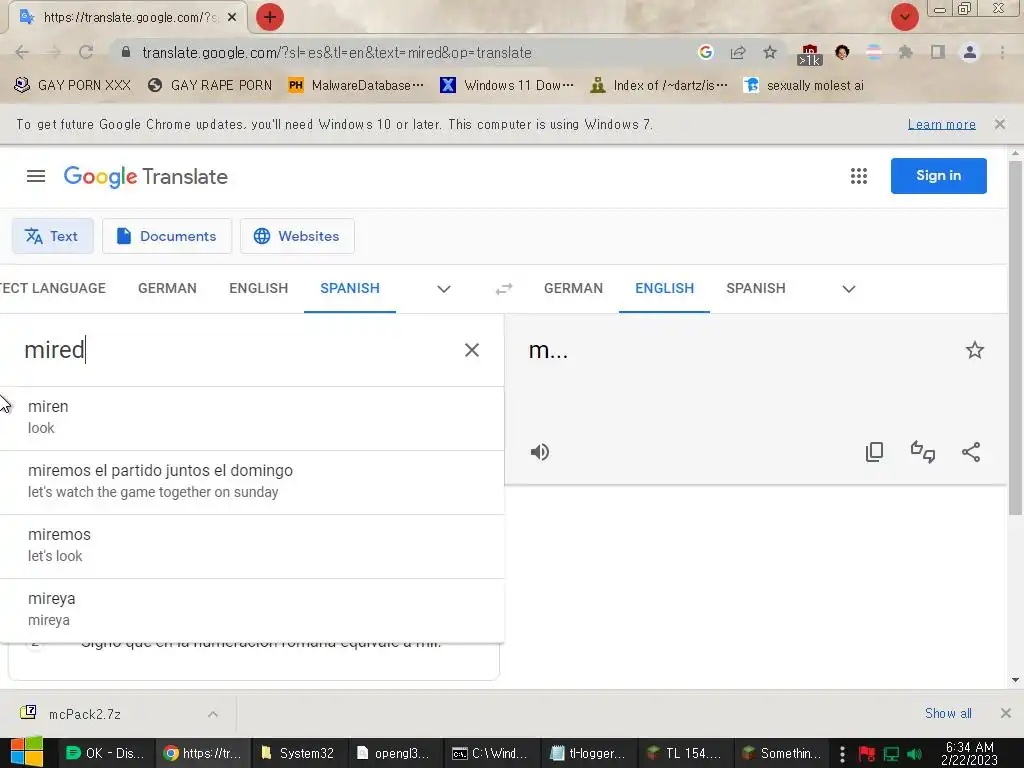Open the Learn more link

(942, 124)
